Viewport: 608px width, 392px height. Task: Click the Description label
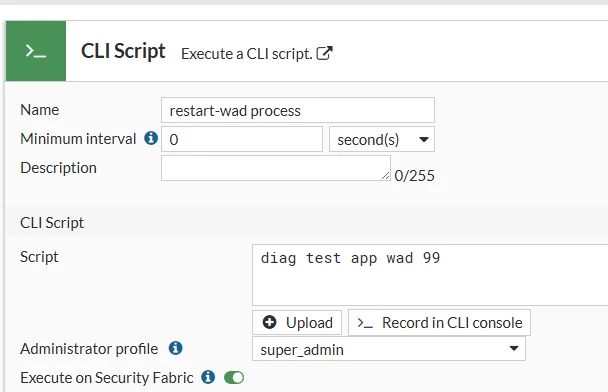[59, 168]
